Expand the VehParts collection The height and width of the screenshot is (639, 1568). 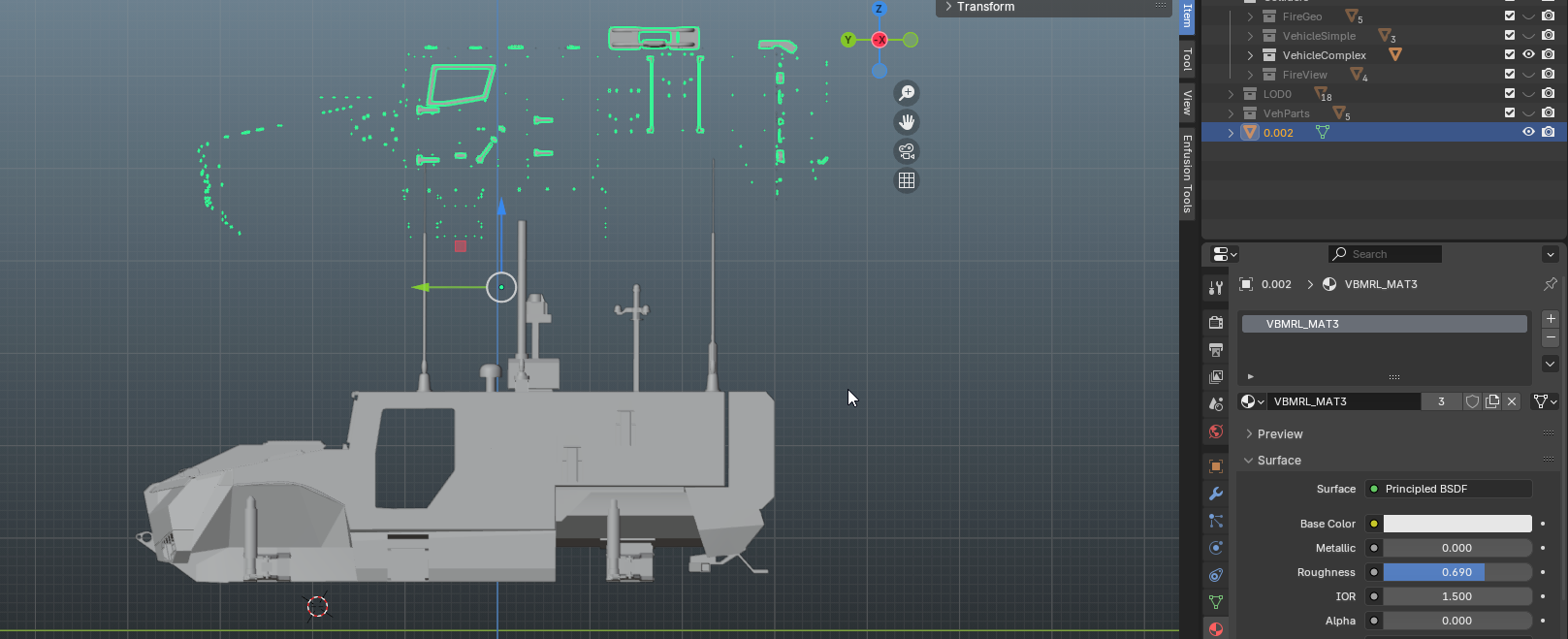pos(1231,113)
